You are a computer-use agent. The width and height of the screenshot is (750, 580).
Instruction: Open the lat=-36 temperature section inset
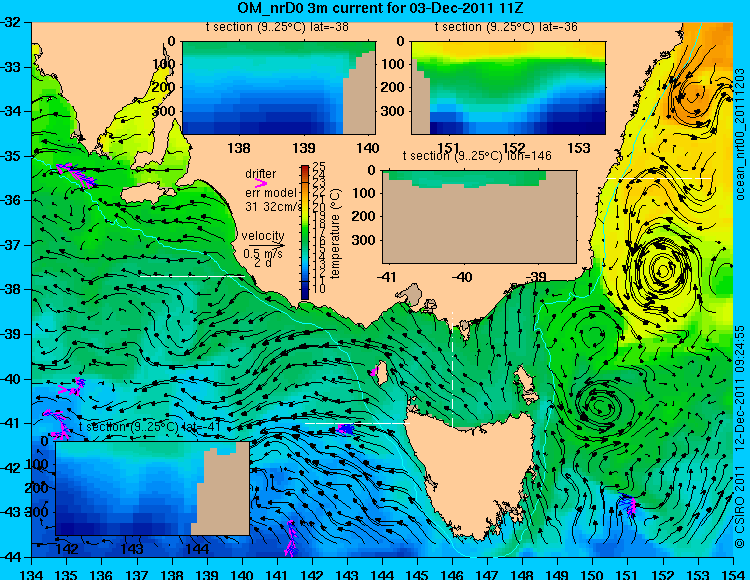[x=508, y=88]
